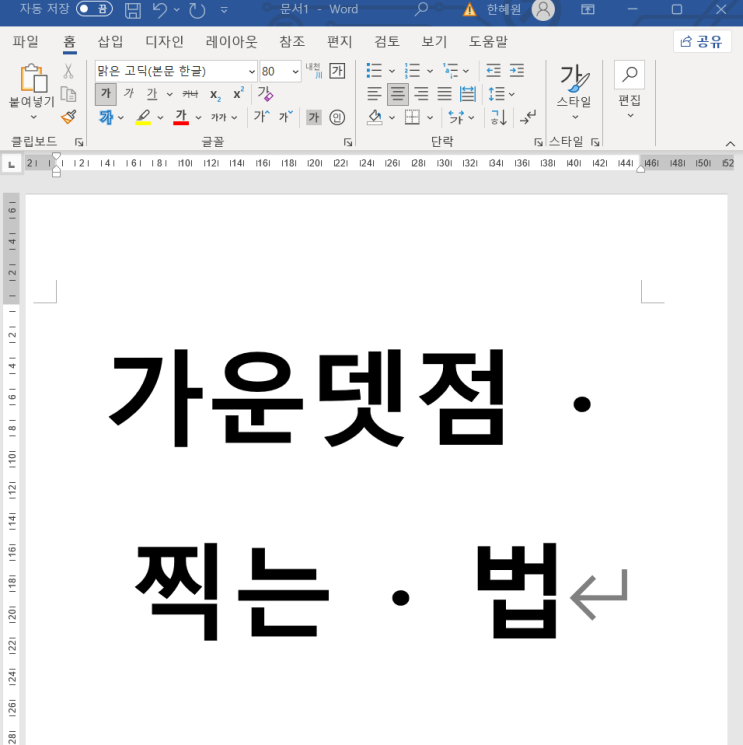Switch to the 디자인 (Design) tab
The height and width of the screenshot is (745, 743).
pos(164,42)
